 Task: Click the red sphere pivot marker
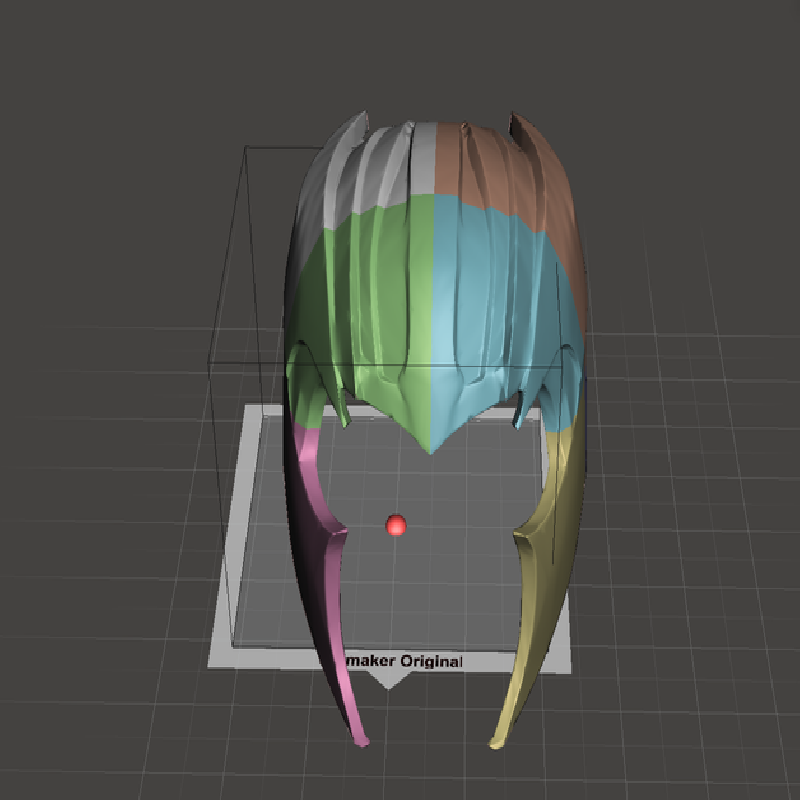[x=396, y=525]
